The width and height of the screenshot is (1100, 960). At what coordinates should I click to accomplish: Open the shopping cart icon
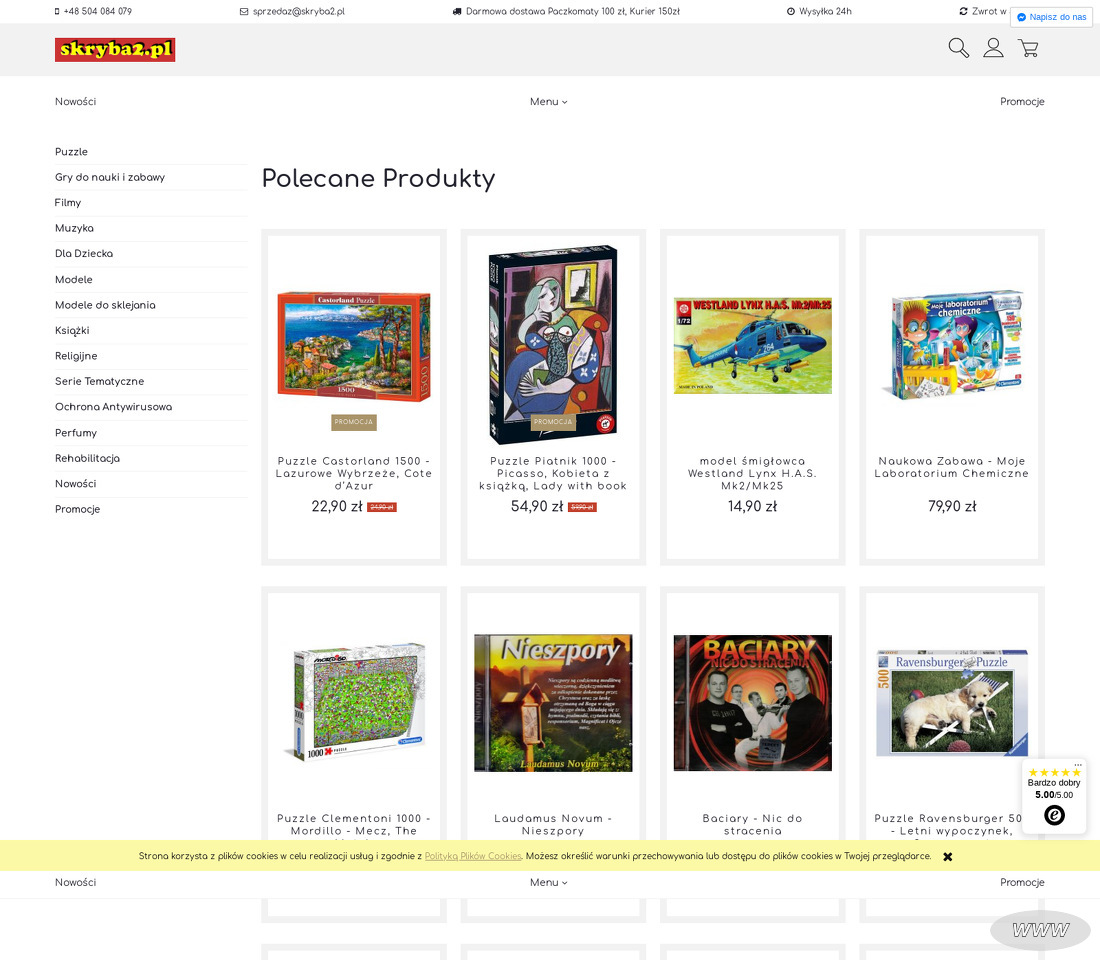[x=1028, y=48]
